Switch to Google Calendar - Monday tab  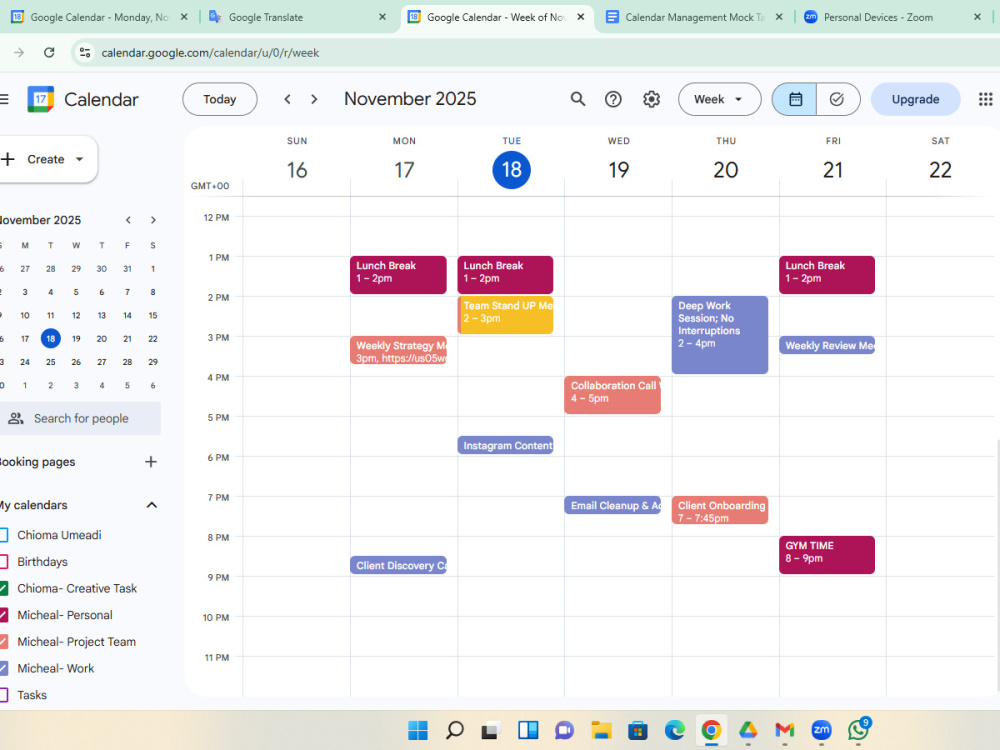pyautogui.click(x=99, y=17)
